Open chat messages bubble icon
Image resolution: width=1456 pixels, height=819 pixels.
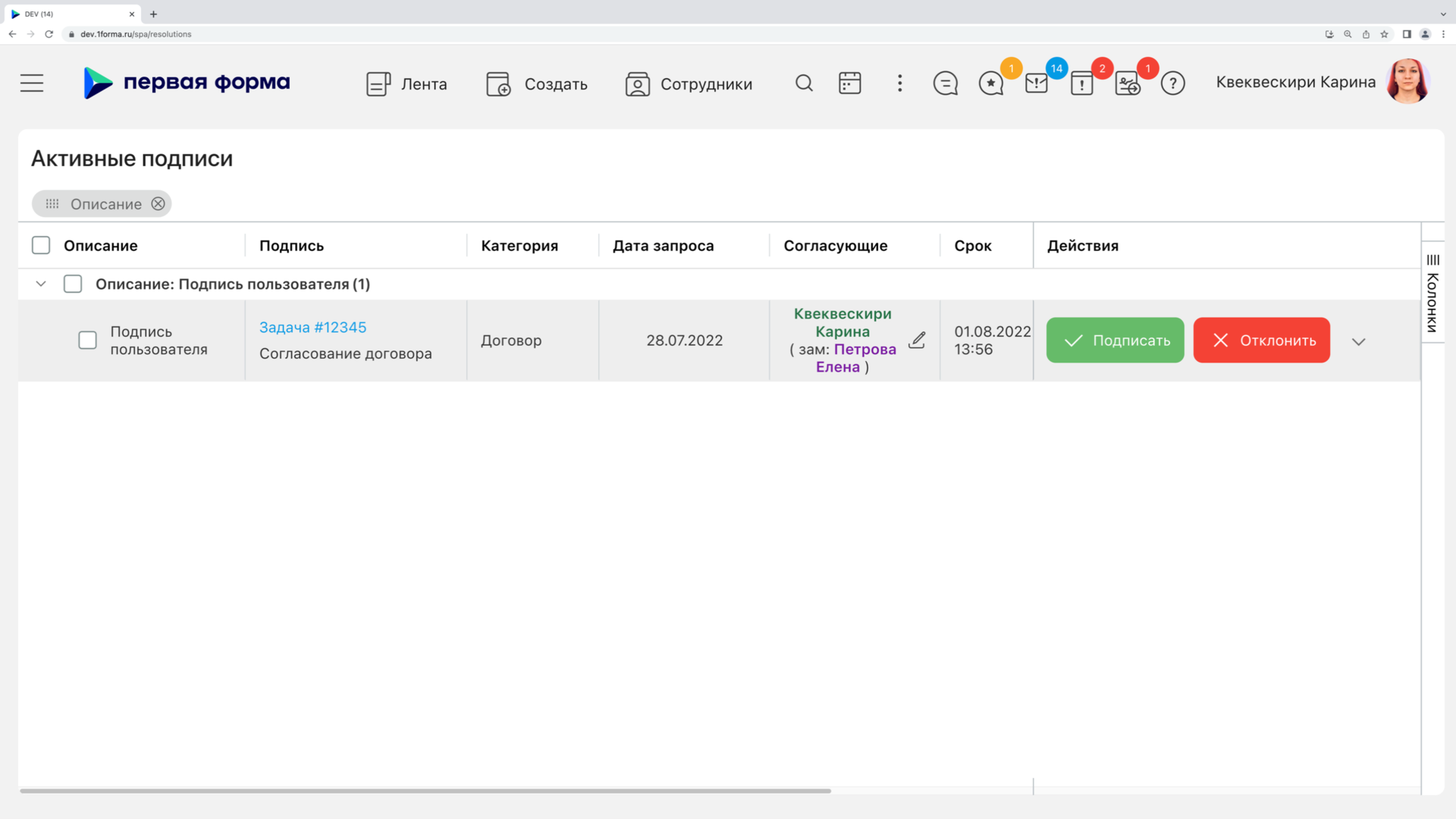pos(945,83)
